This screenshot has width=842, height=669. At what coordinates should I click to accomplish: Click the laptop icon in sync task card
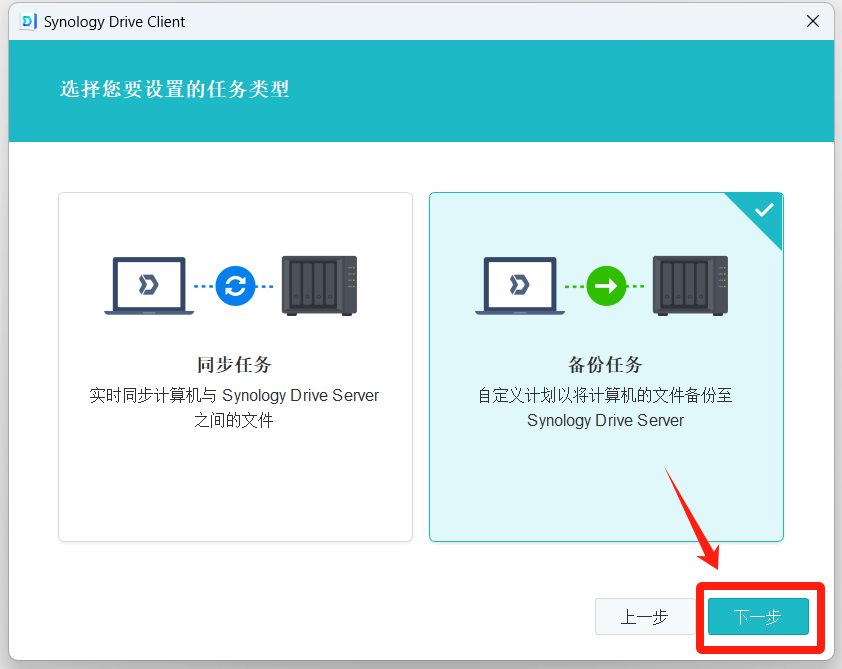click(x=149, y=286)
